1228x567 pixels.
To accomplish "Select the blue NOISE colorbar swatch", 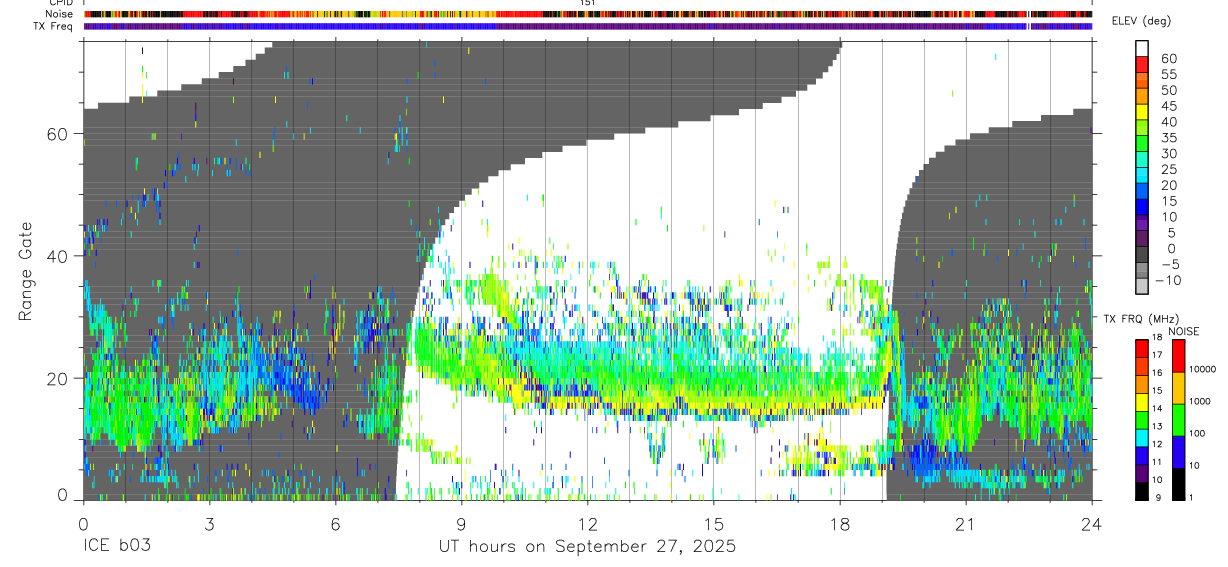I will point(1177,452).
